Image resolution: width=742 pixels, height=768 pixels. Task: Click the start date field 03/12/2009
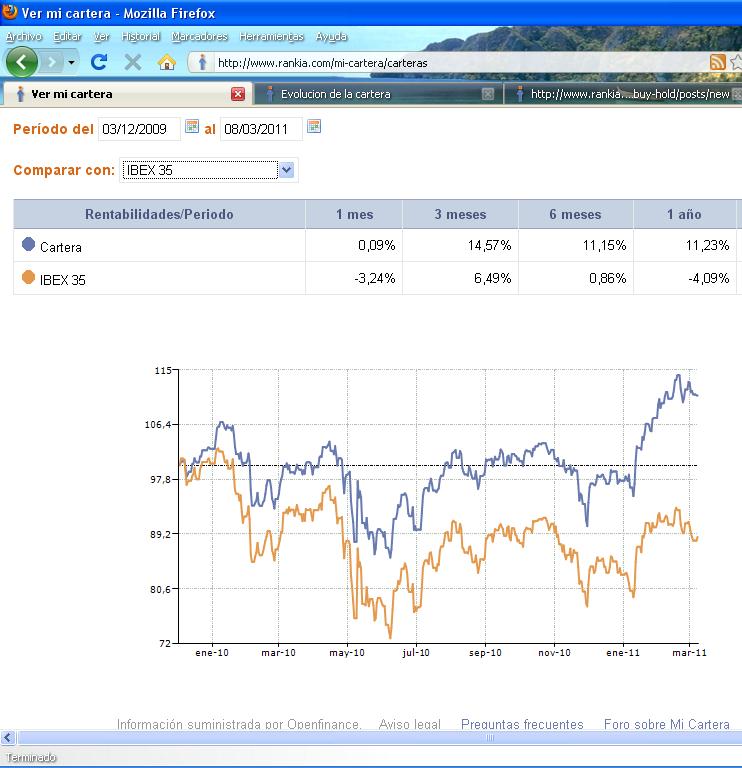pos(139,129)
